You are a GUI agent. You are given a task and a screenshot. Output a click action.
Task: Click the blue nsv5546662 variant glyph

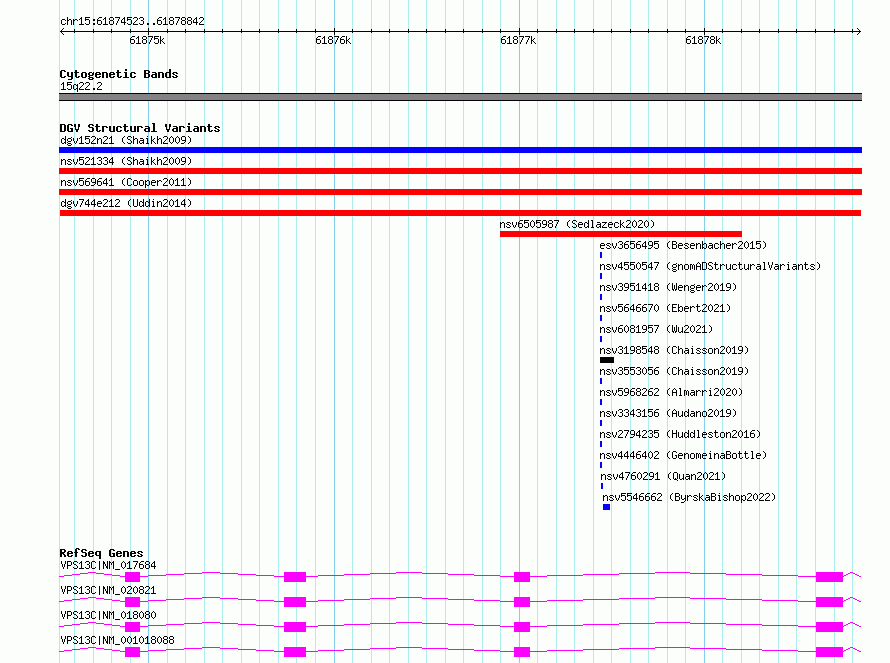point(606,507)
